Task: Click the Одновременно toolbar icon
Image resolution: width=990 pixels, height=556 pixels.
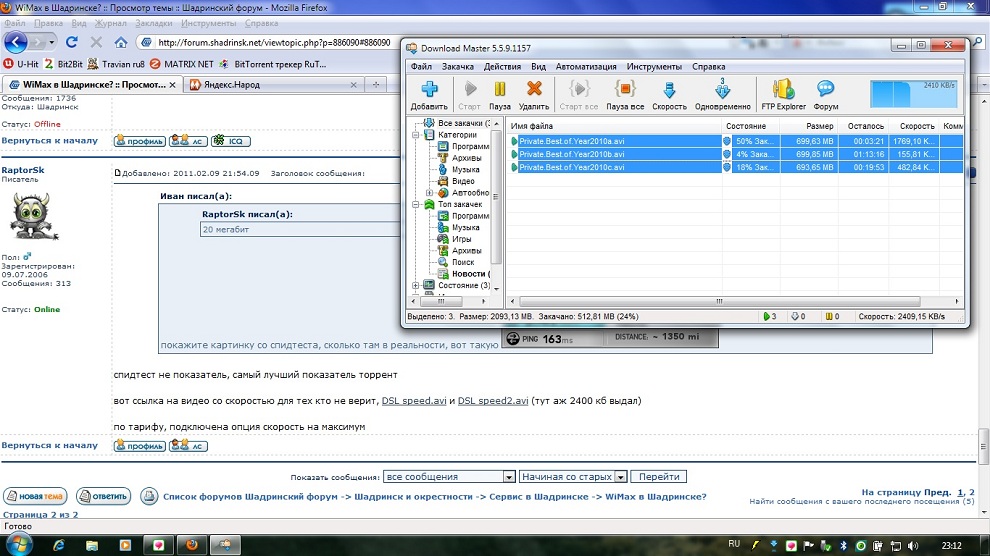Action: pos(722,89)
